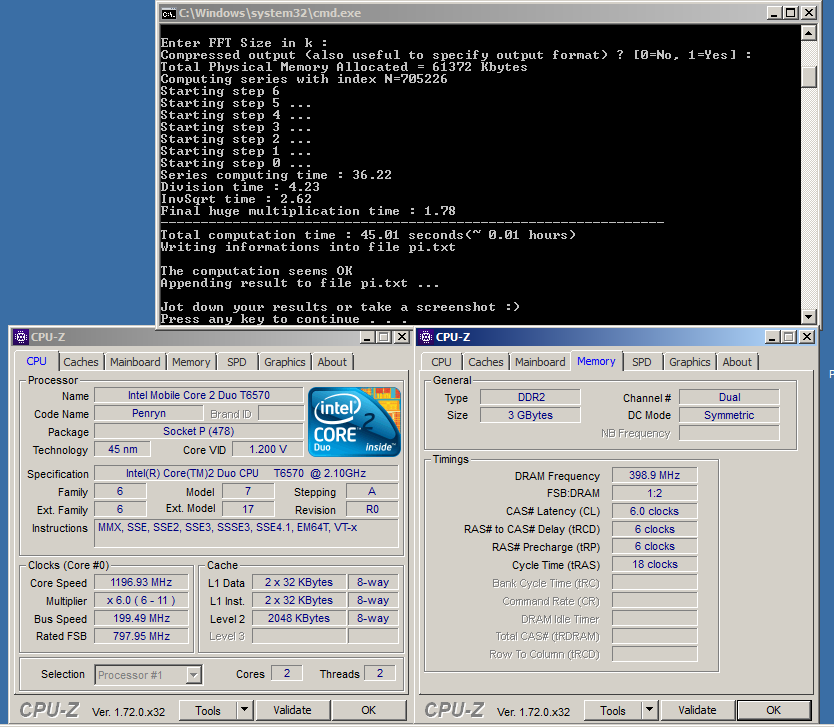This screenshot has width=834, height=727.
Task: Open About tab in left CPU-Z window
Action: point(332,362)
